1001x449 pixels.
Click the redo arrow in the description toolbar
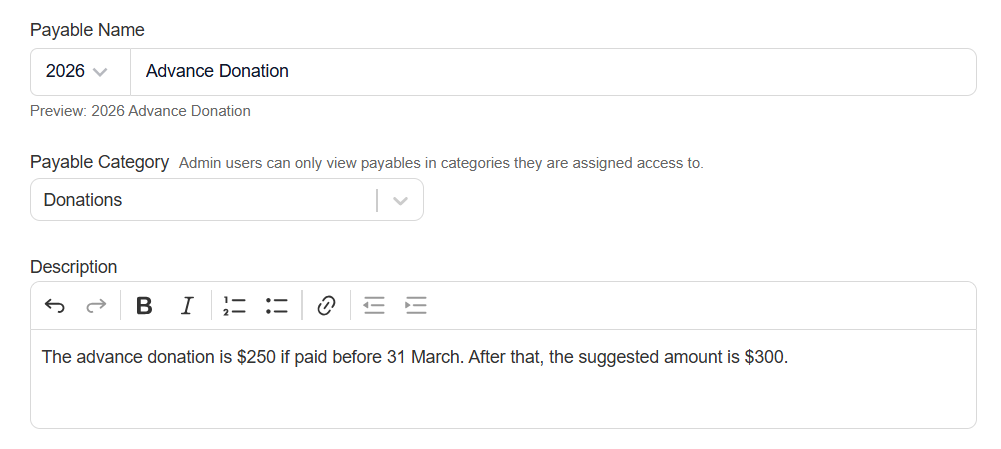click(96, 306)
